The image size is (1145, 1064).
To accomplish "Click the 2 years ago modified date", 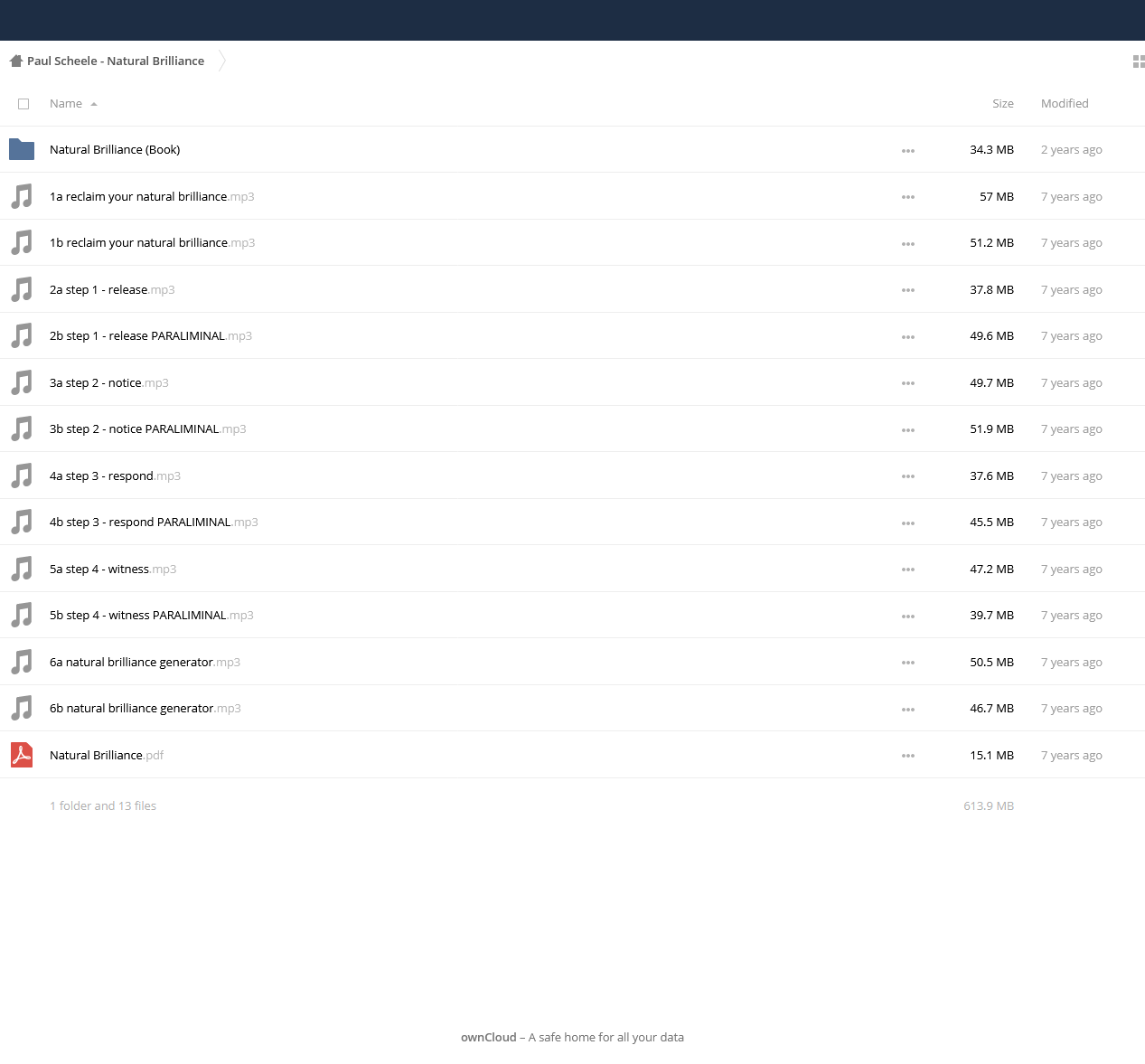I will coord(1072,150).
